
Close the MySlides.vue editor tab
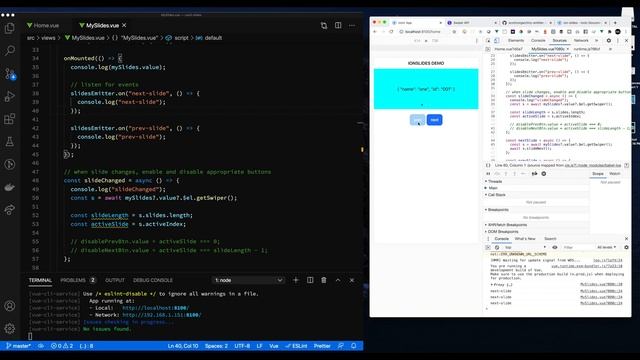(x=124, y=25)
